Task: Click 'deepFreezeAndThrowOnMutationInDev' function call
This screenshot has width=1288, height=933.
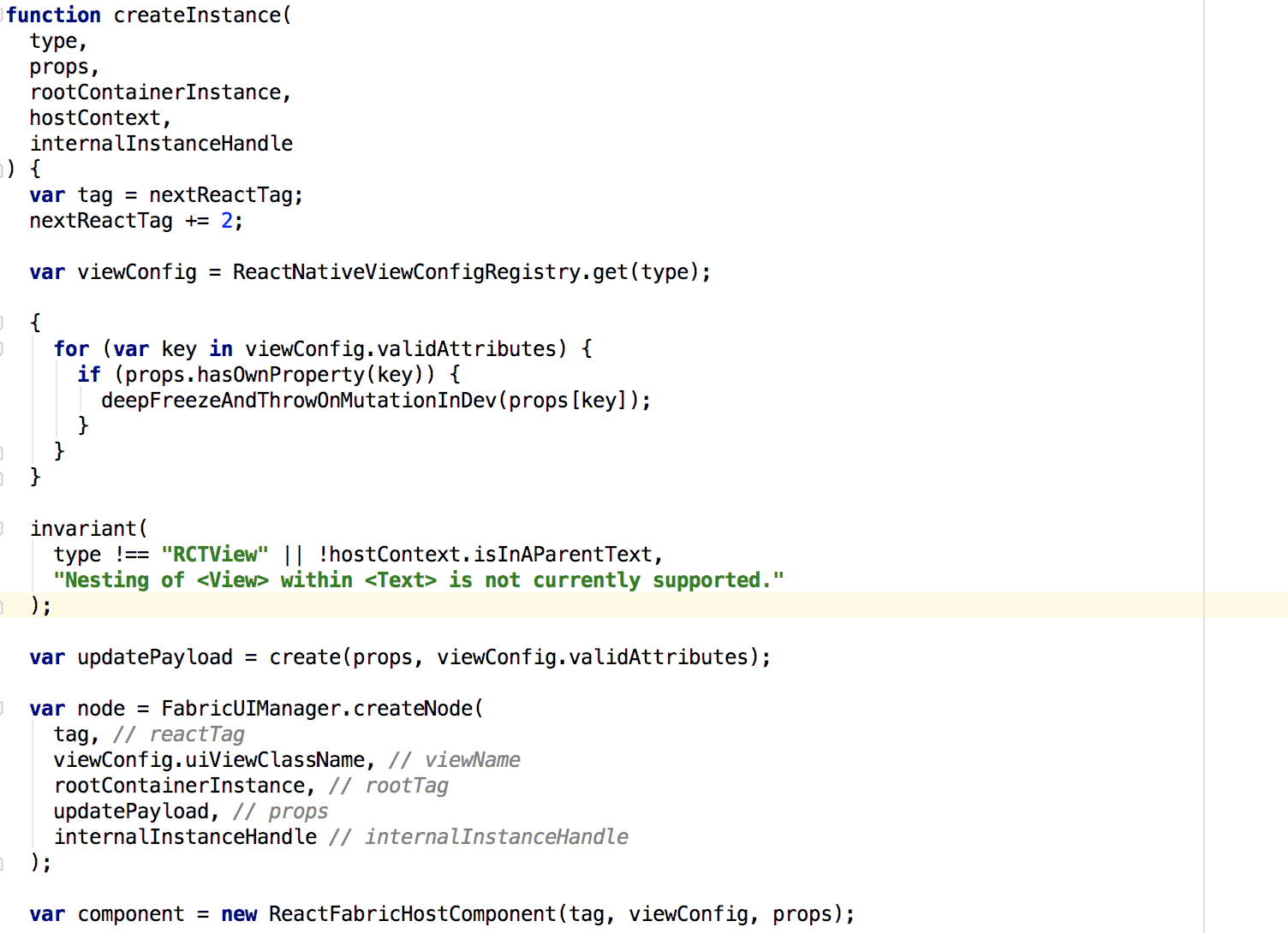Action: pyautogui.click(x=299, y=401)
